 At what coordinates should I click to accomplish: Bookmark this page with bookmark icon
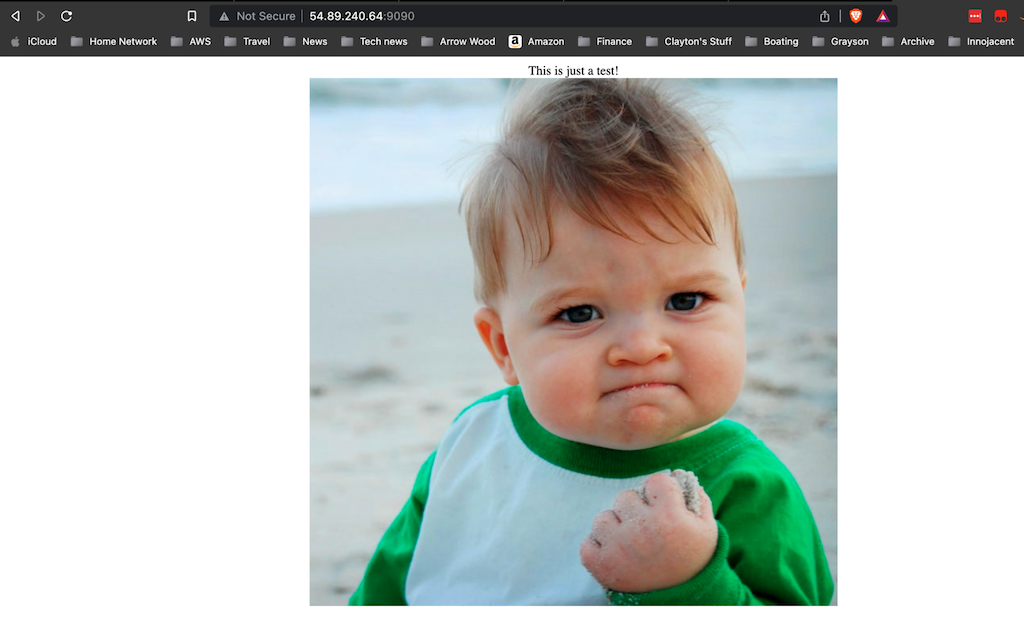point(192,16)
